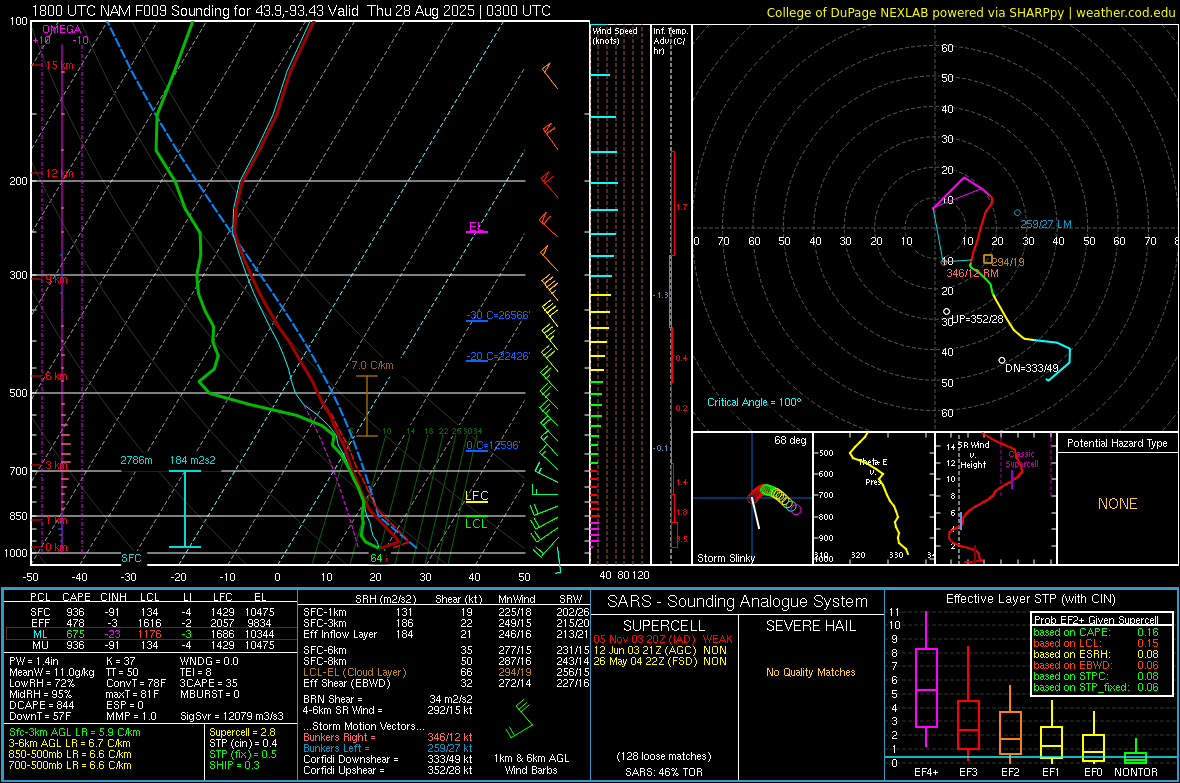Click the red EF3 box plot
Screen dimensions: 1180x783
pos(968,702)
